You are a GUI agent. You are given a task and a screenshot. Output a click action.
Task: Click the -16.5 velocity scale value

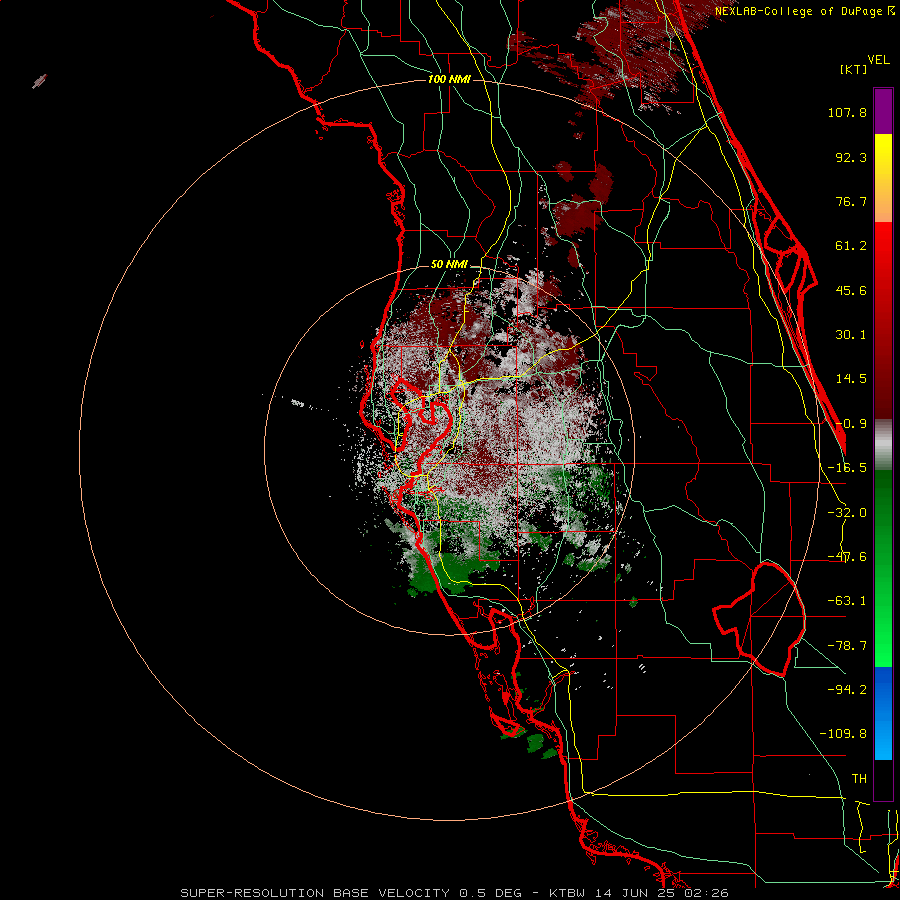pyautogui.click(x=847, y=468)
